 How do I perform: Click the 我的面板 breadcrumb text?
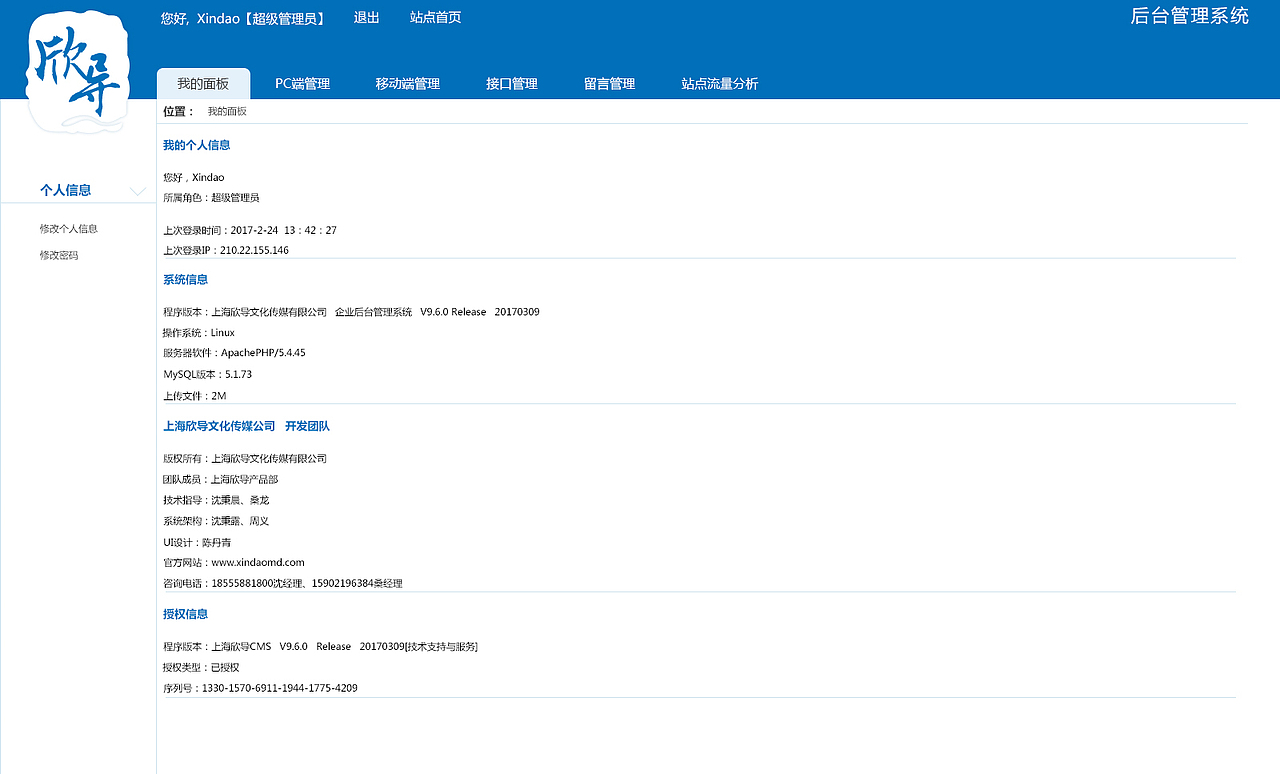(227, 112)
